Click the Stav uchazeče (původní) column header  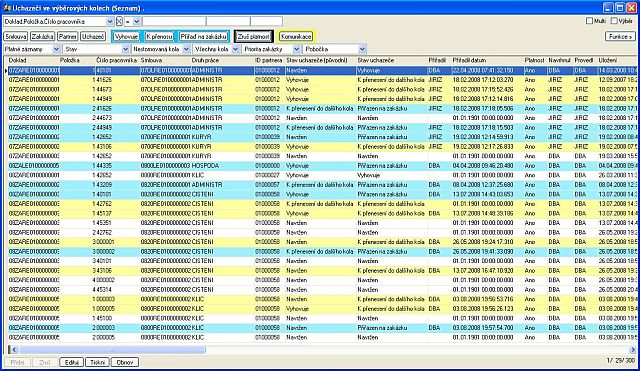coord(320,60)
